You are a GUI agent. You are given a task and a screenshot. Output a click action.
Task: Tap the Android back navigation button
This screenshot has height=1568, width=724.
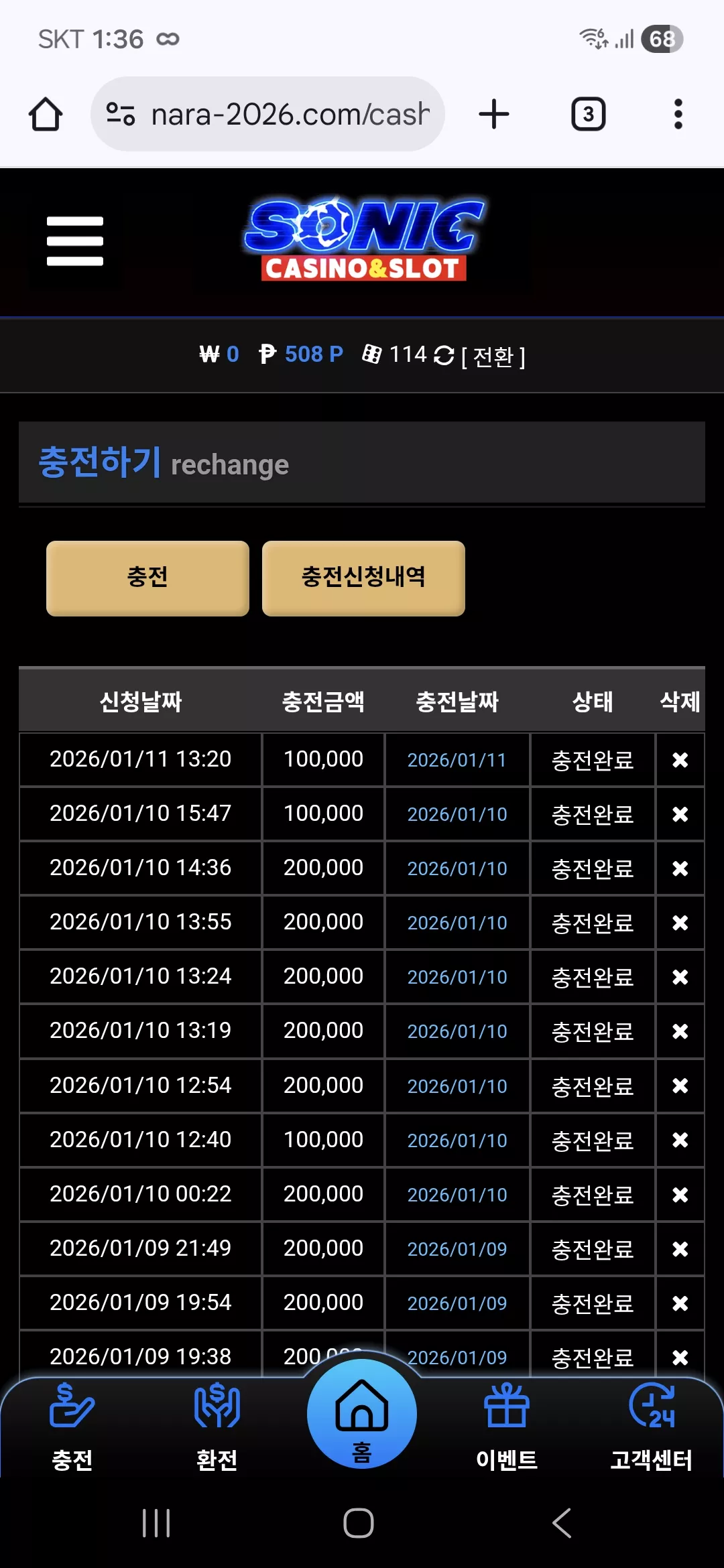562,1523
